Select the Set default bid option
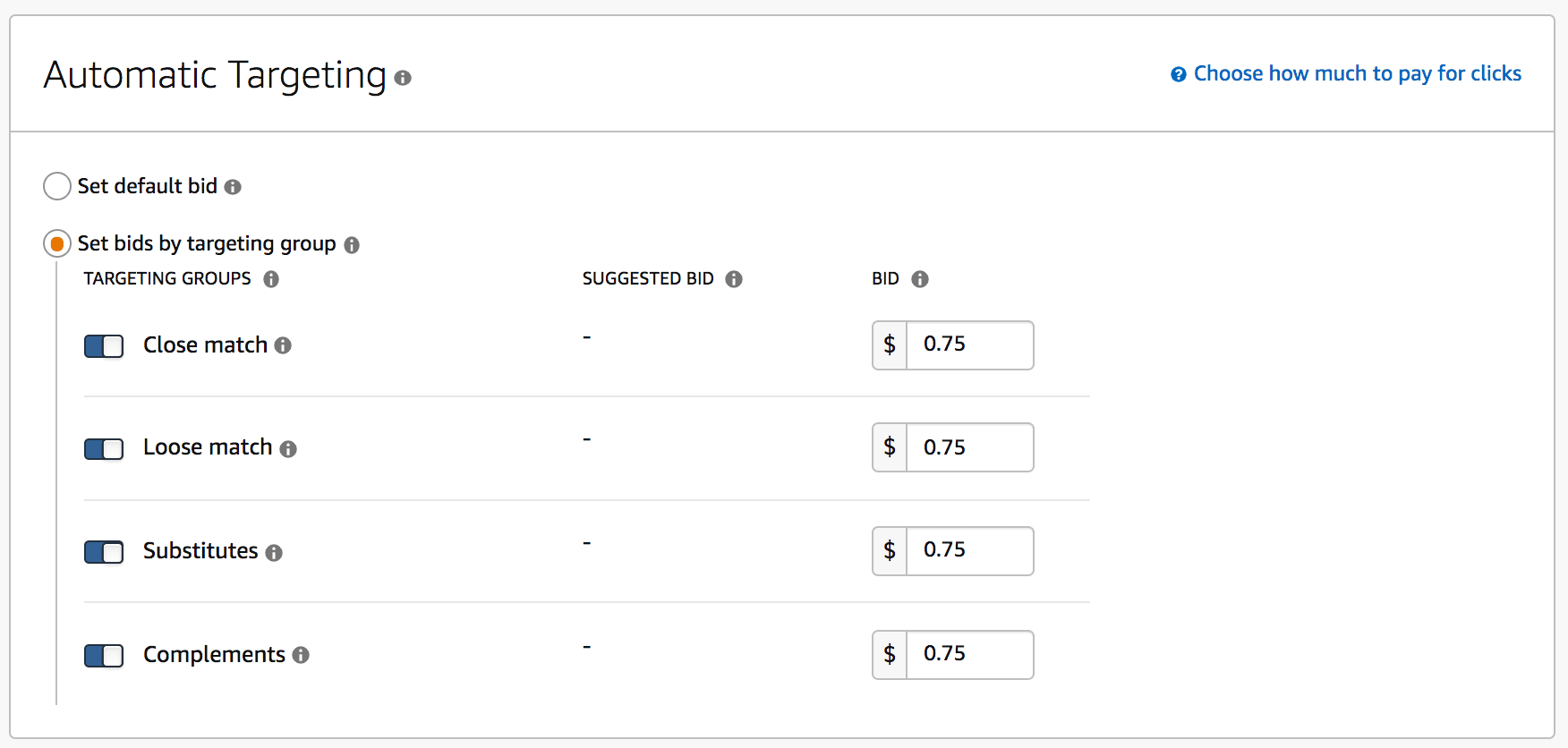This screenshot has height=748, width=1568. 56,186
